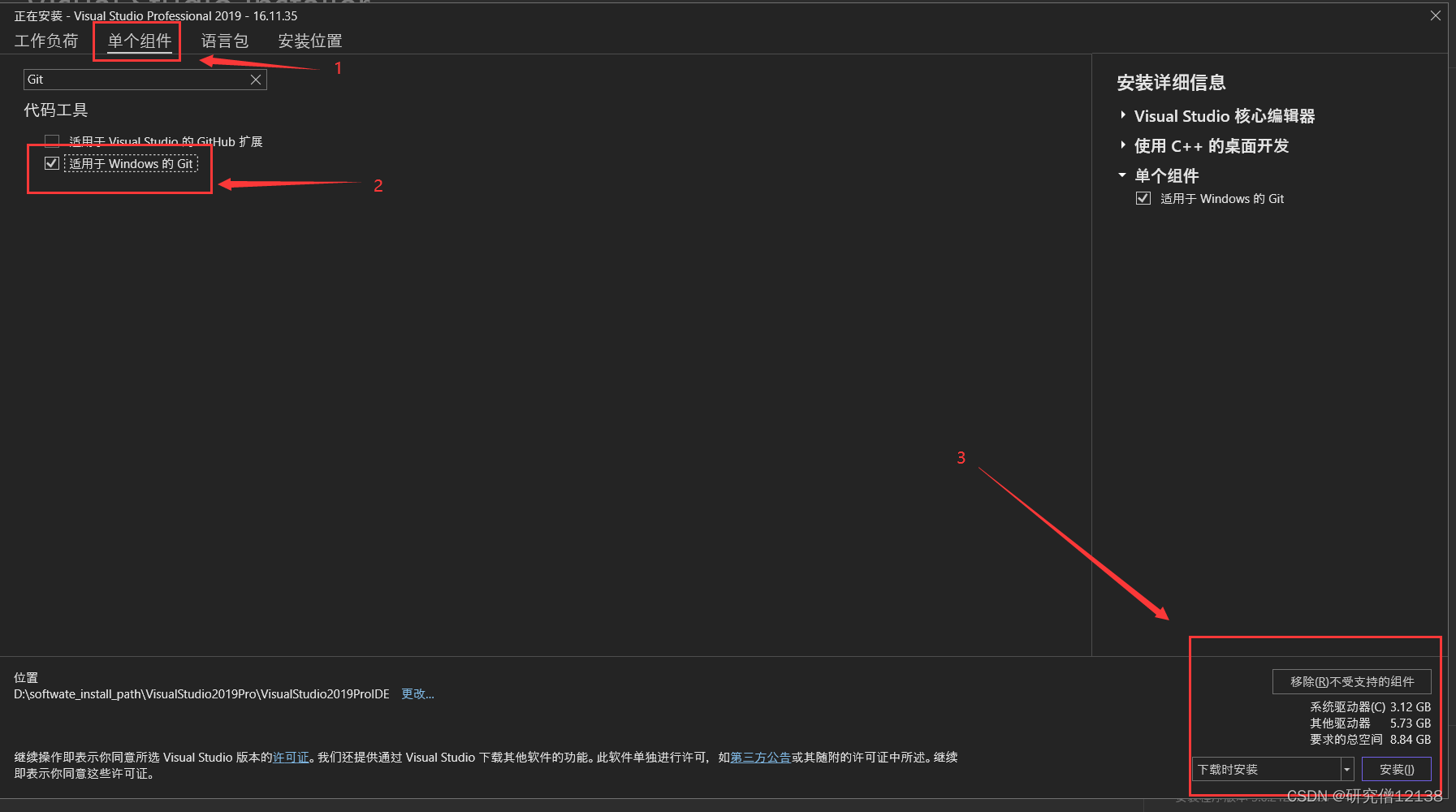1456x812 pixels.
Task: Click the 适用于 Windows 的 Git label in the component list
Action: point(131,163)
